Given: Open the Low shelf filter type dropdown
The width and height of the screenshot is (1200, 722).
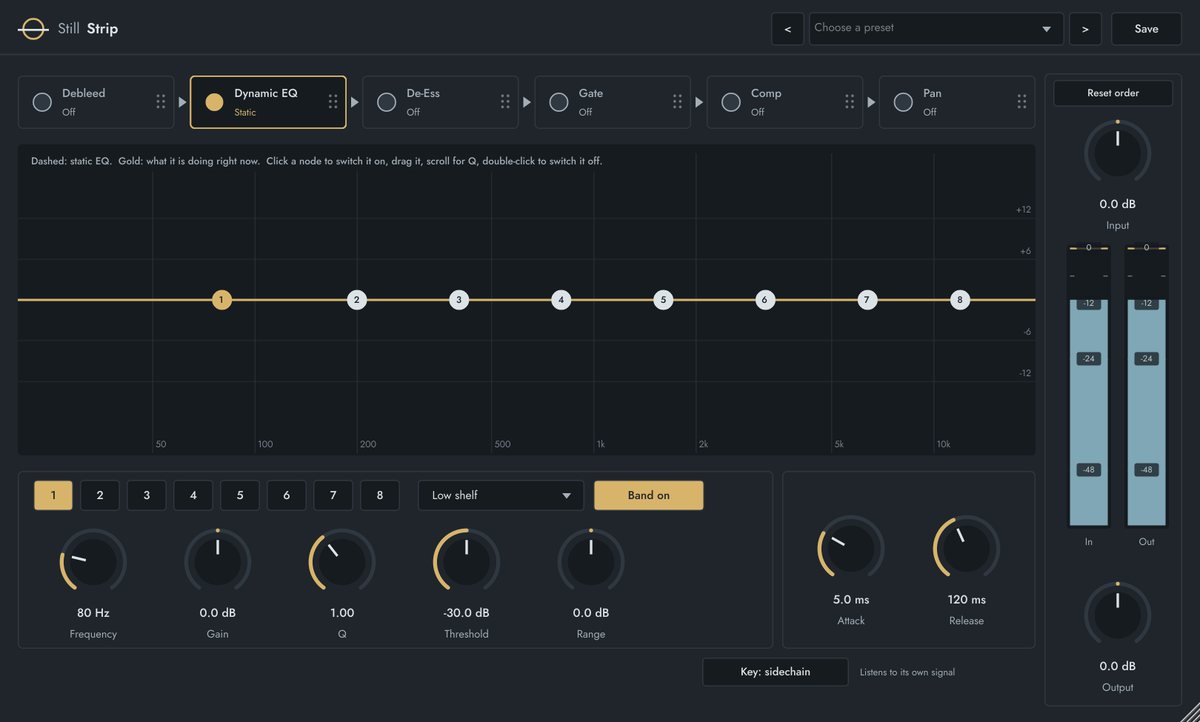Looking at the screenshot, I should pos(501,495).
